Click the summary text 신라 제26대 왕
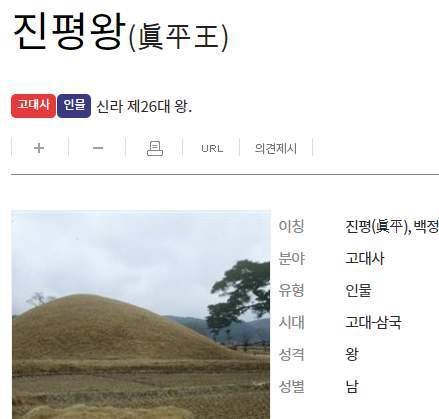Image resolution: width=439 pixels, height=419 pixels. pyautogui.click(x=144, y=107)
